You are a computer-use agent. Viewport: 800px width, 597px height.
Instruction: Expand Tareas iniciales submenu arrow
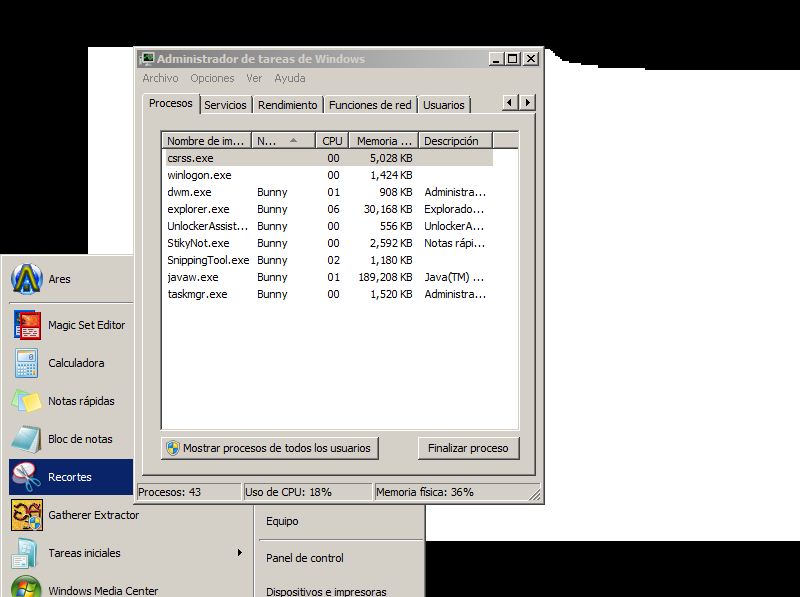239,553
